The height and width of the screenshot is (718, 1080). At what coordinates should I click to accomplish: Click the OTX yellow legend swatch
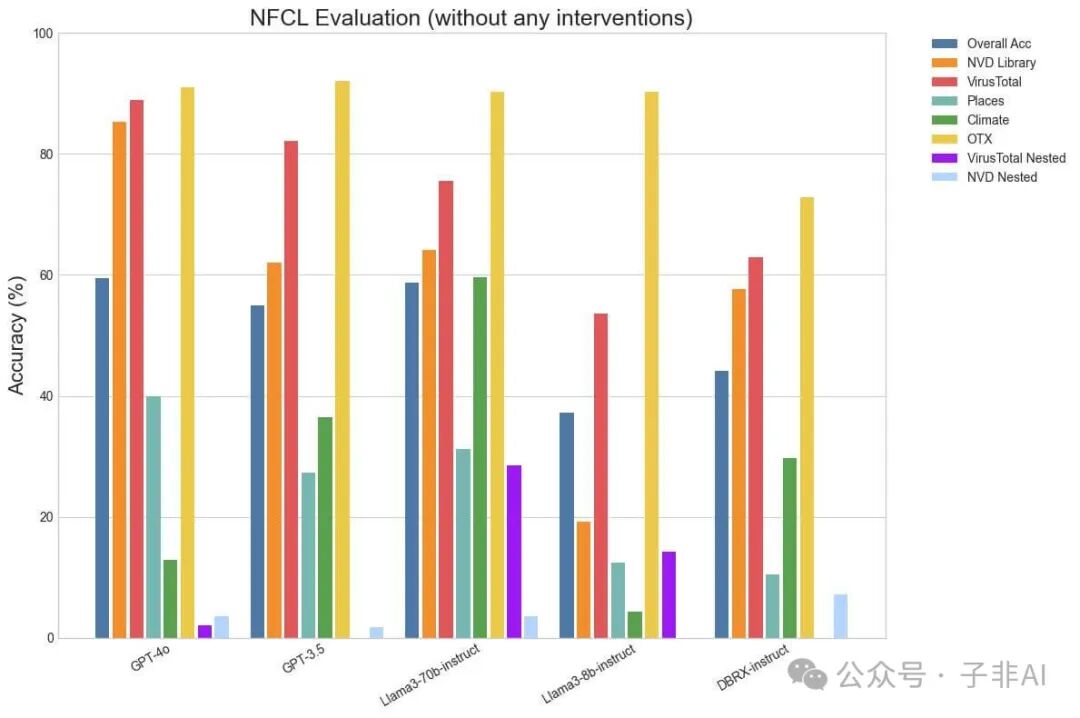click(944, 139)
